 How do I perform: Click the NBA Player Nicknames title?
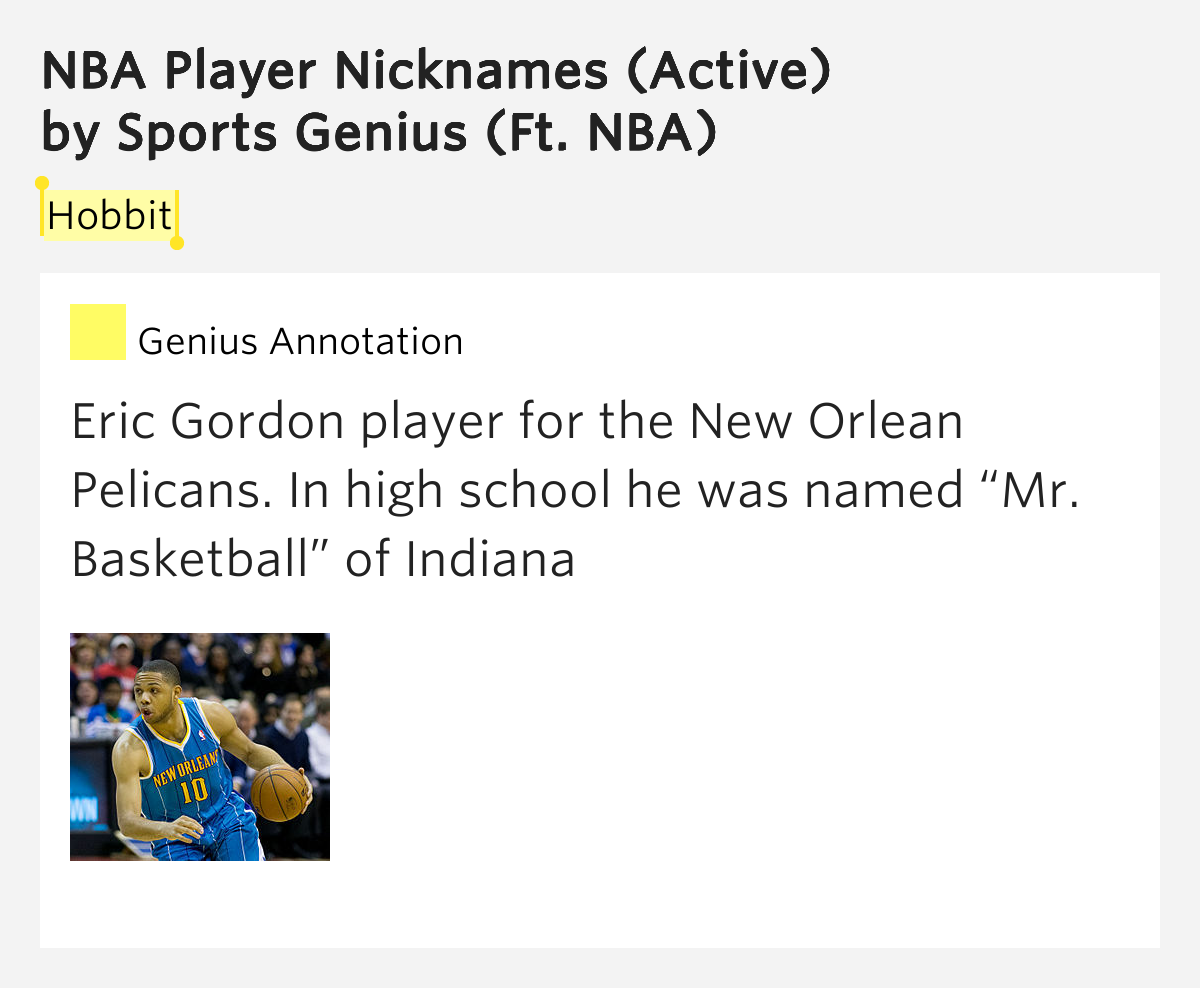[x=436, y=71]
